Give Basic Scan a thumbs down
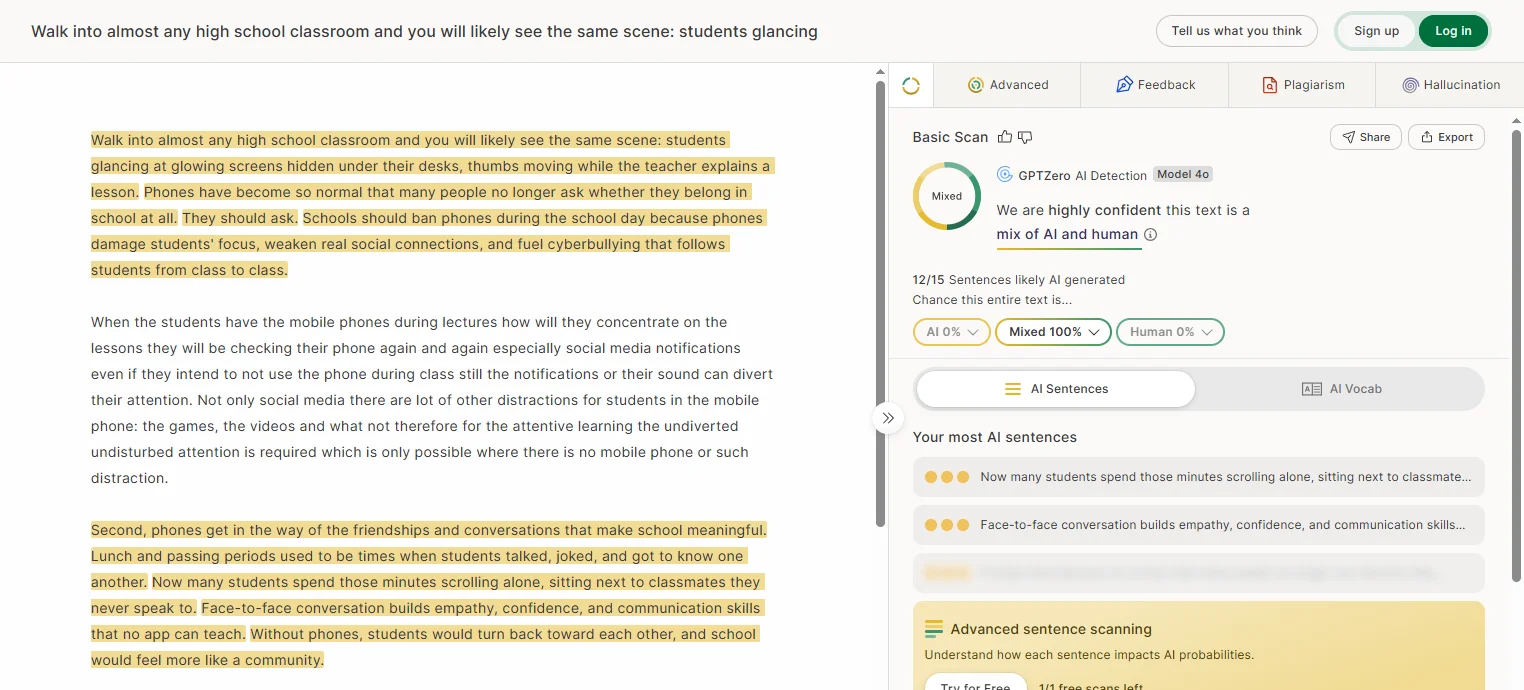 (1024, 137)
